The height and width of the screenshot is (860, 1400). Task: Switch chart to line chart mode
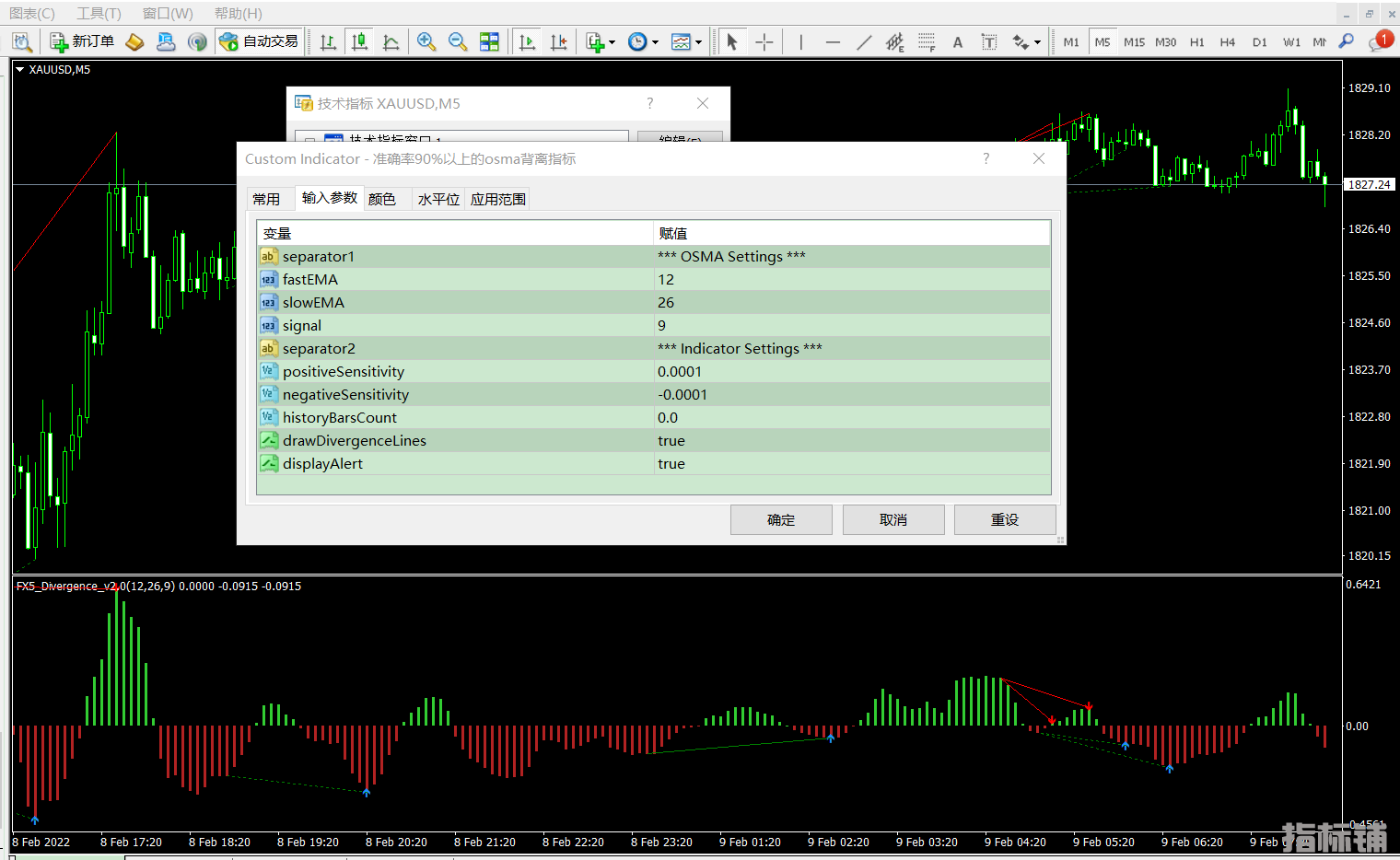pyautogui.click(x=391, y=41)
